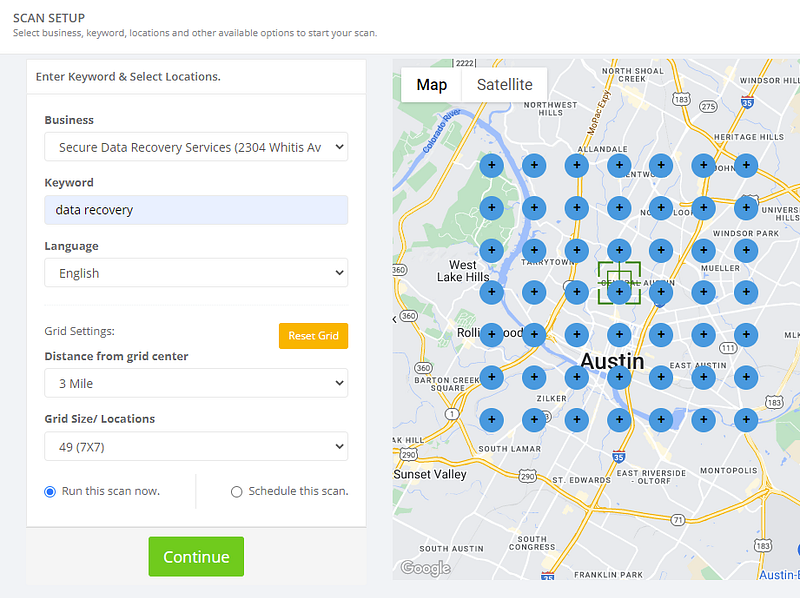Click the orange Reset Grid button
800x598 pixels.
pos(313,336)
